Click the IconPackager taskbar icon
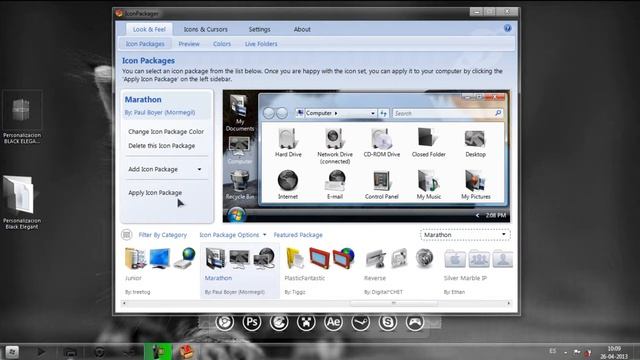This screenshot has height=360, width=640. pyautogui.click(x=186, y=351)
